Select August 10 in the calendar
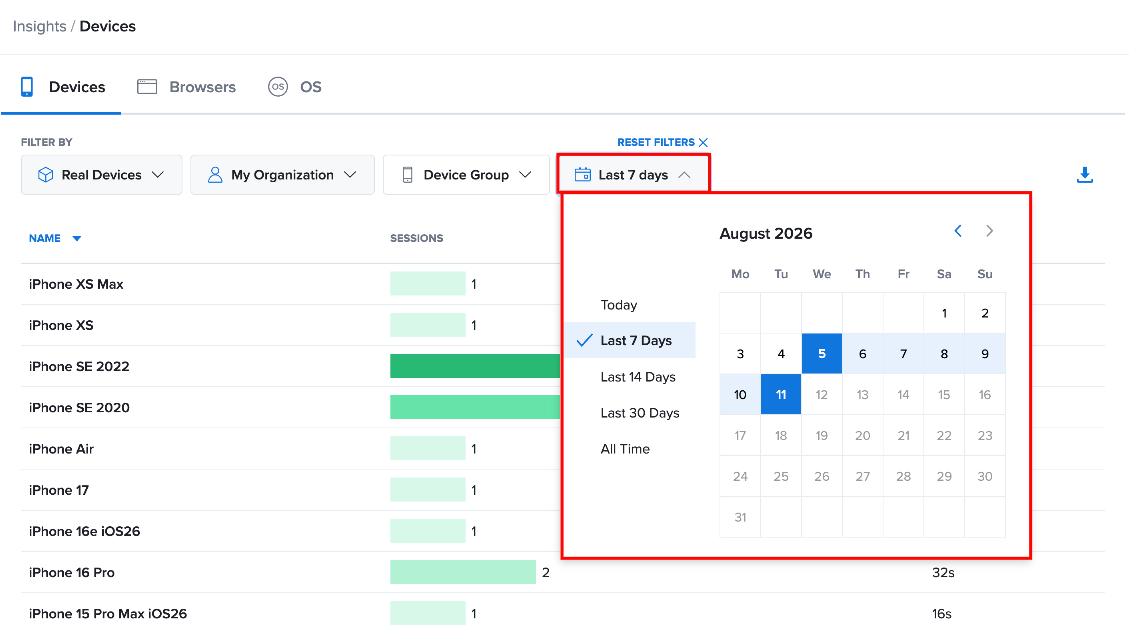This screenshot has width=1129, height=630. (x=740, y=395)
